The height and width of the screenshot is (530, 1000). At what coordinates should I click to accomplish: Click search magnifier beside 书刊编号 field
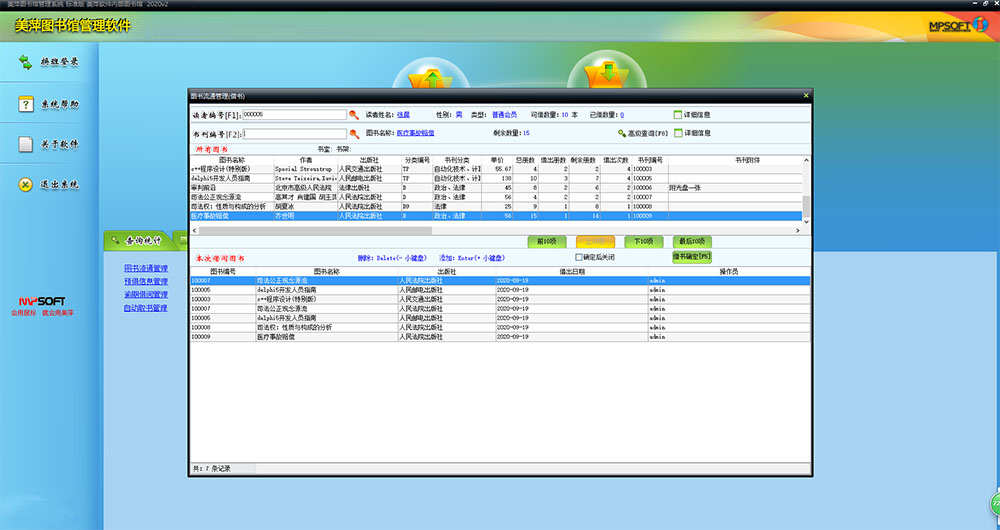tap(354, 133)
